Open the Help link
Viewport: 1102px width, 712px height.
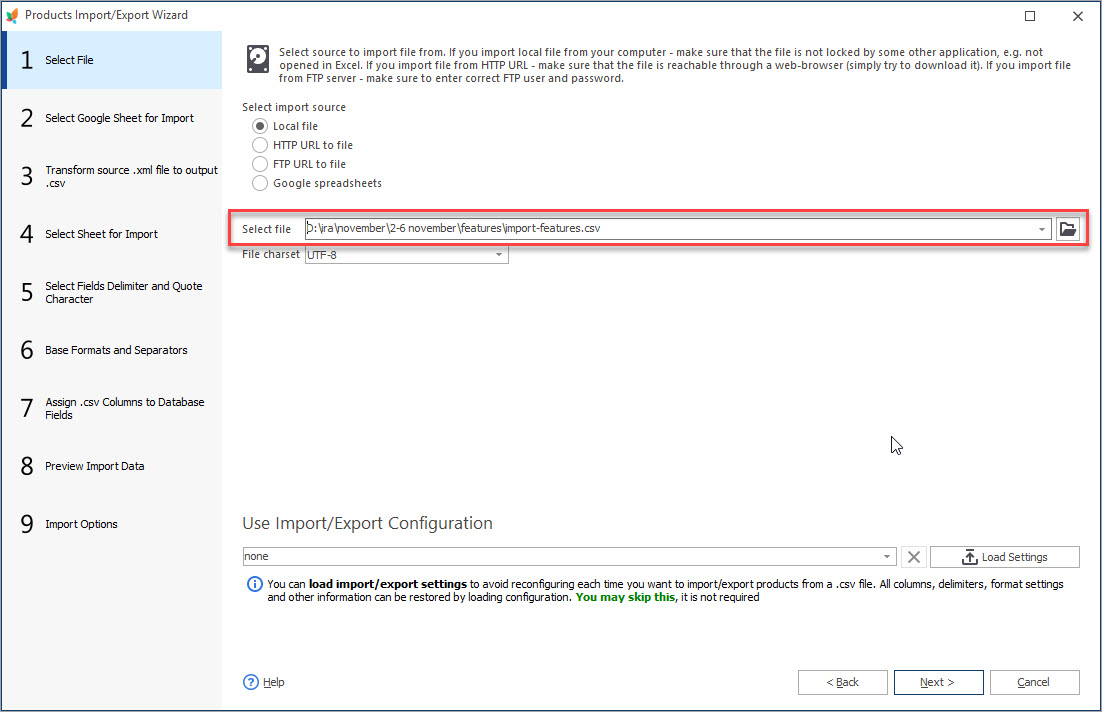pos(273,682)
